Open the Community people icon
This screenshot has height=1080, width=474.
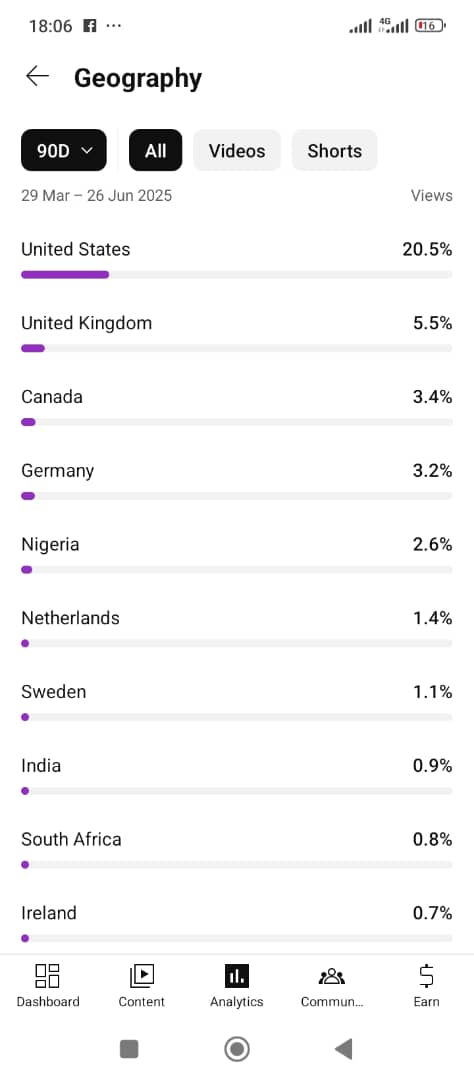(x=331, y=976)
